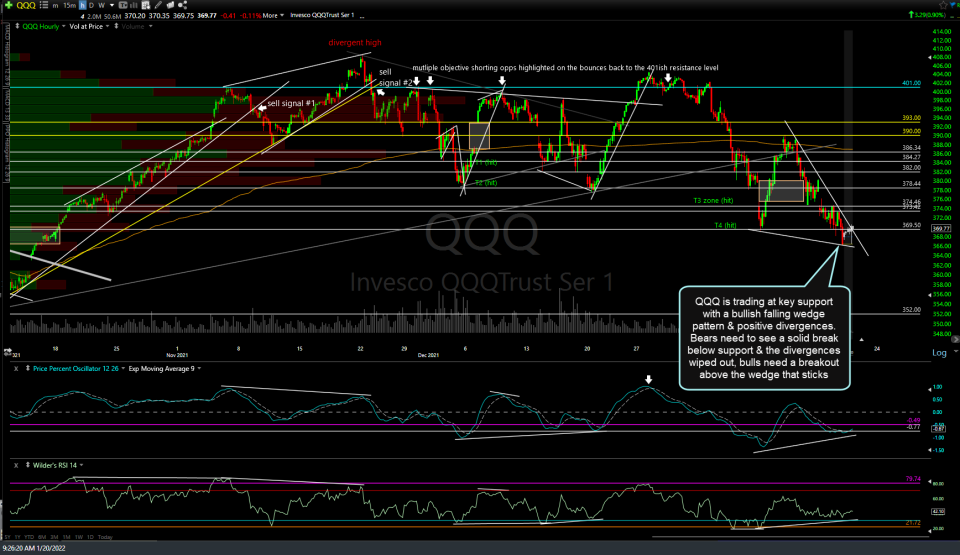Viewport: 960px width, 555px height.
Task: Select the D daily timeframe button
Action: tap(91, 5)
